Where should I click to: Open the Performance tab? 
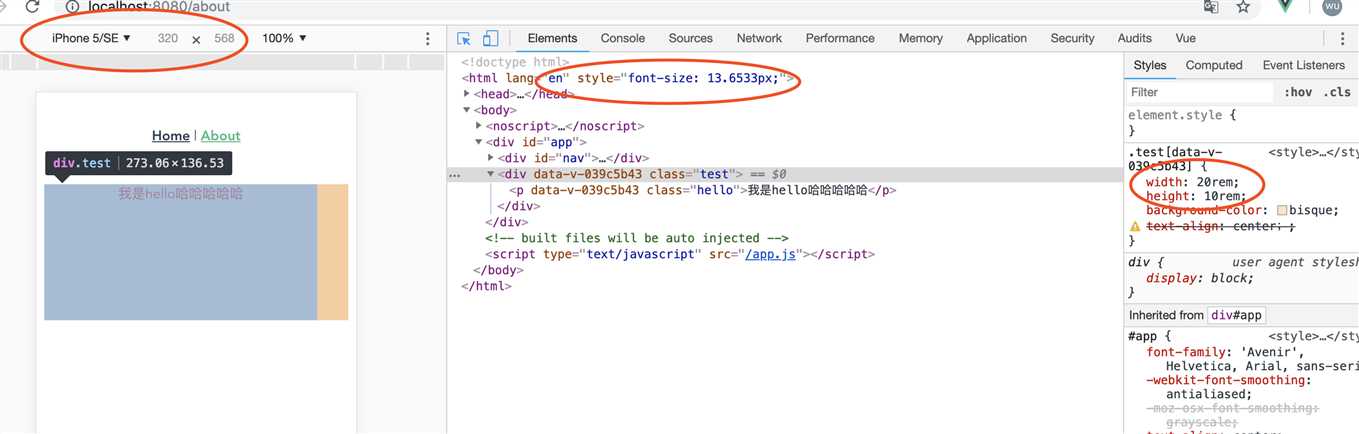point(840,38)
